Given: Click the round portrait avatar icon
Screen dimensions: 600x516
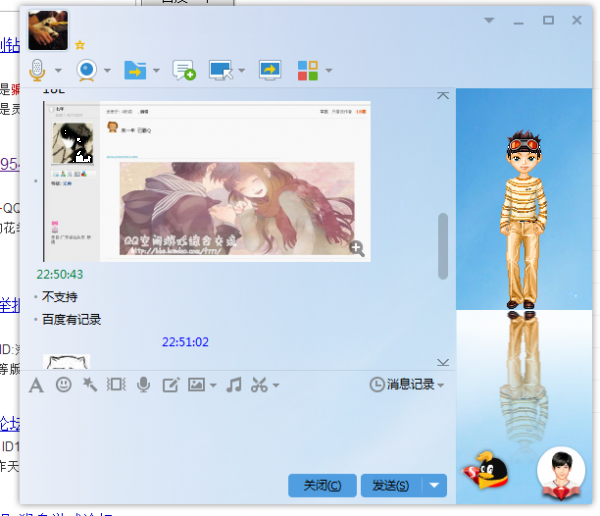Looking at the screenshot, I should point(561,472).
